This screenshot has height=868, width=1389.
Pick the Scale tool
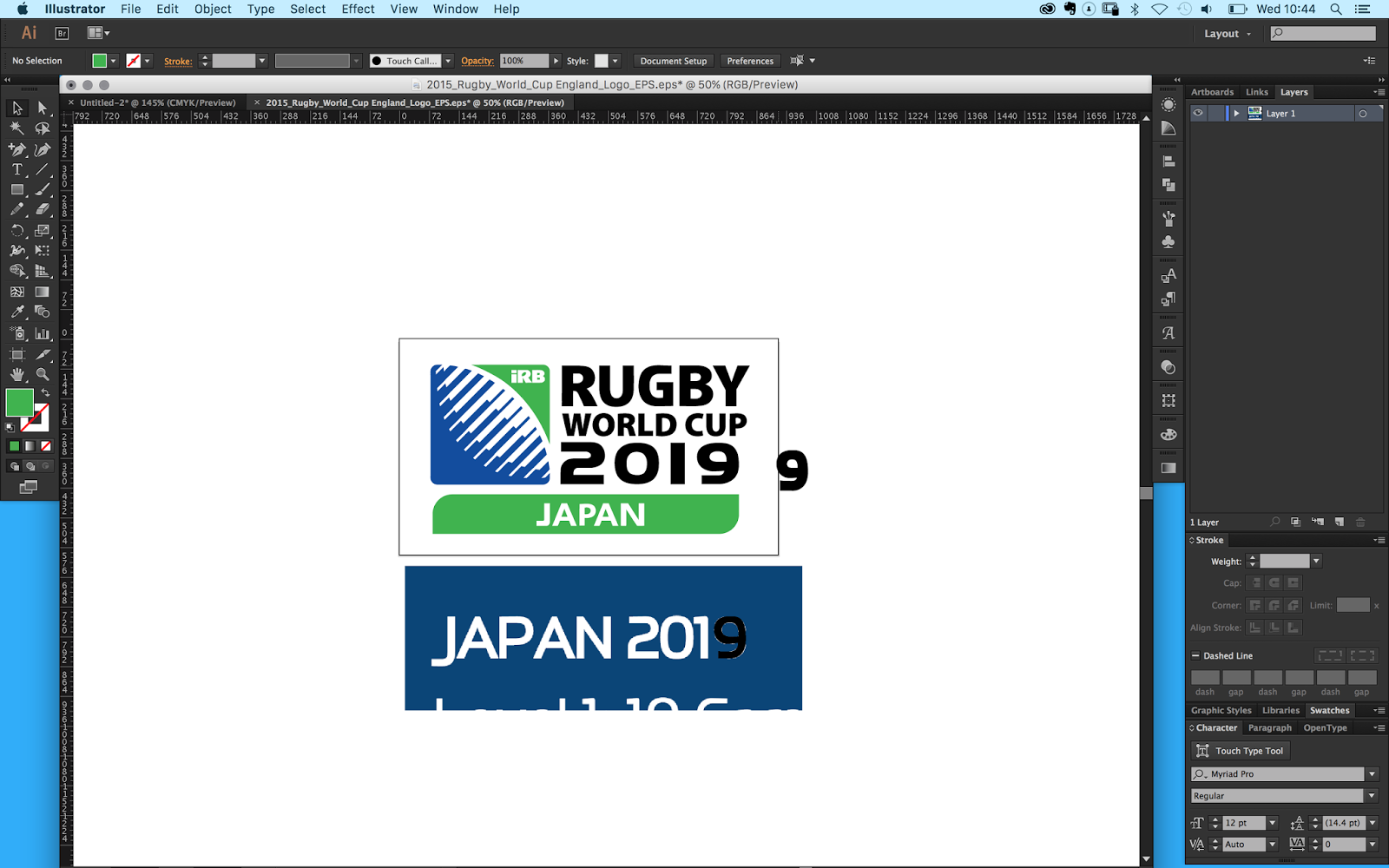[x=42, y=231]
